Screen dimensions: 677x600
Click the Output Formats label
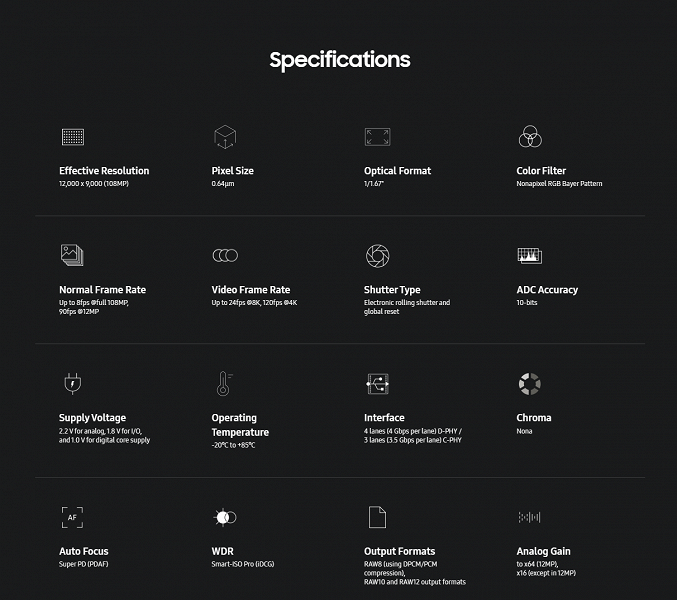pos(399,551)
